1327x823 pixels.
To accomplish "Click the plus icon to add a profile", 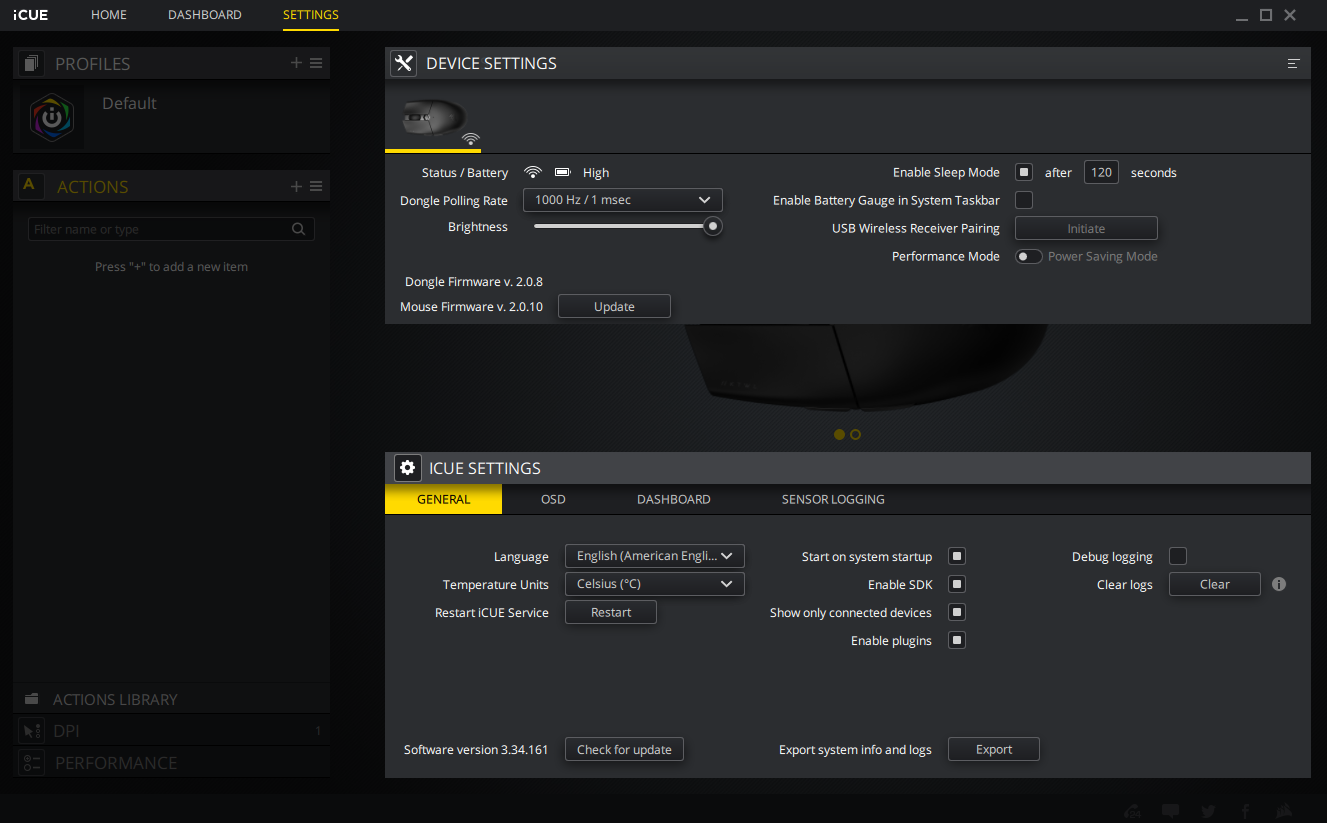I will click(x=296, y=63).
